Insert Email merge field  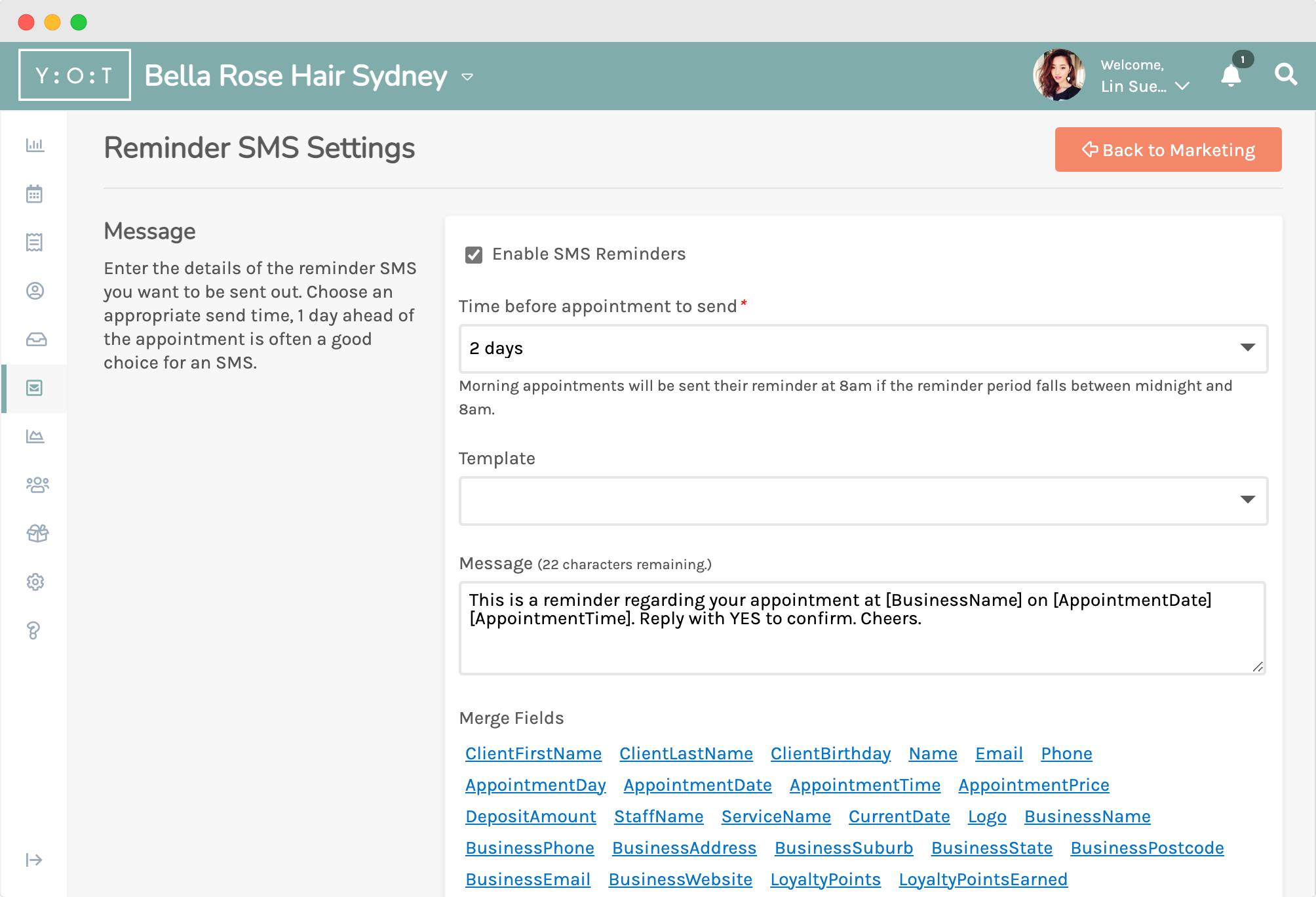pos(999,753)
